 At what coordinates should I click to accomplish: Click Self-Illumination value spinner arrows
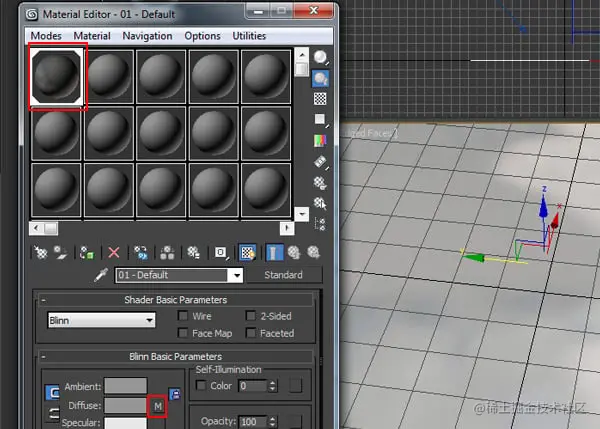point(272,386)
